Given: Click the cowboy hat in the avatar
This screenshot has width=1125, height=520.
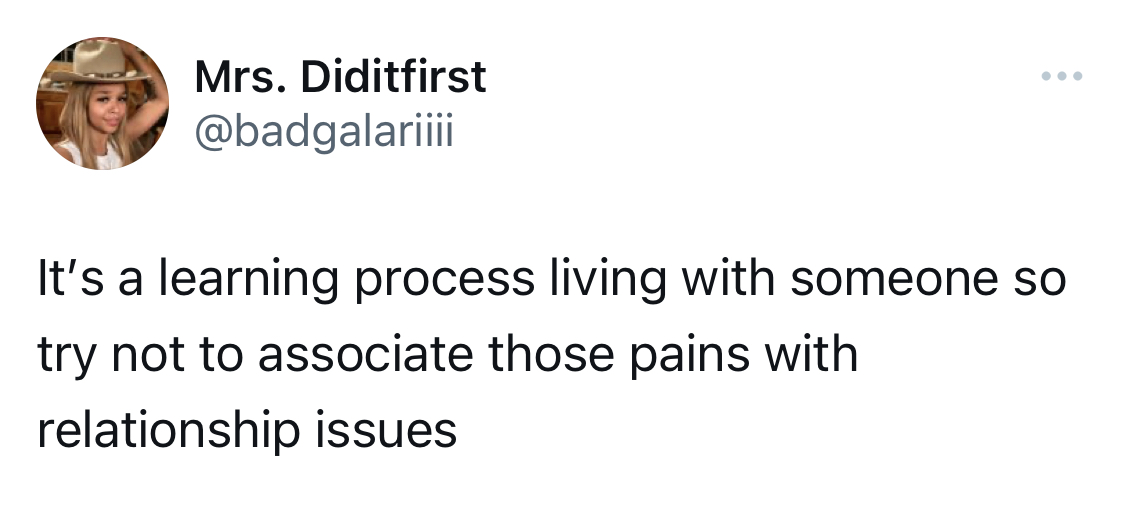Looking at the screenshot, I should point(98,61).
